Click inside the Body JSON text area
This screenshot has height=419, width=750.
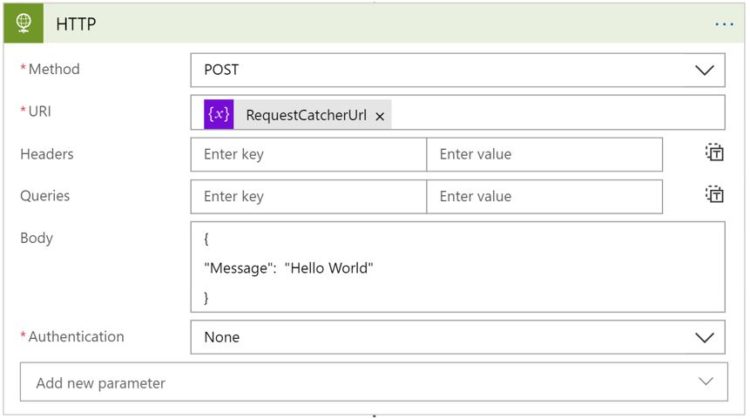pyautogui.click(x=458, y=267)
